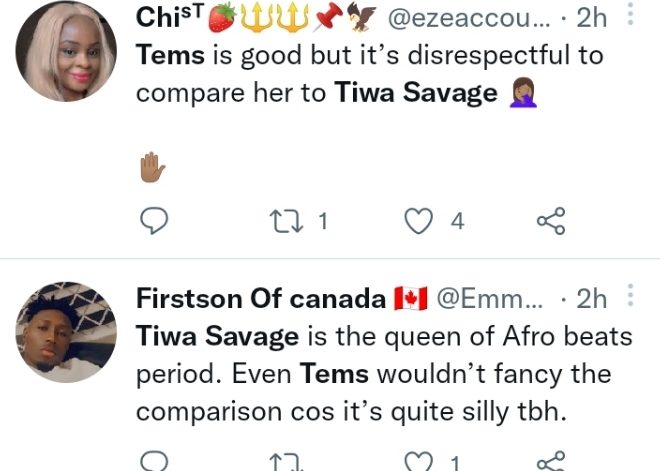View retweet count on Chi's tweet
The height and width of the screenshot is (471, 660).
click(322, 221)
